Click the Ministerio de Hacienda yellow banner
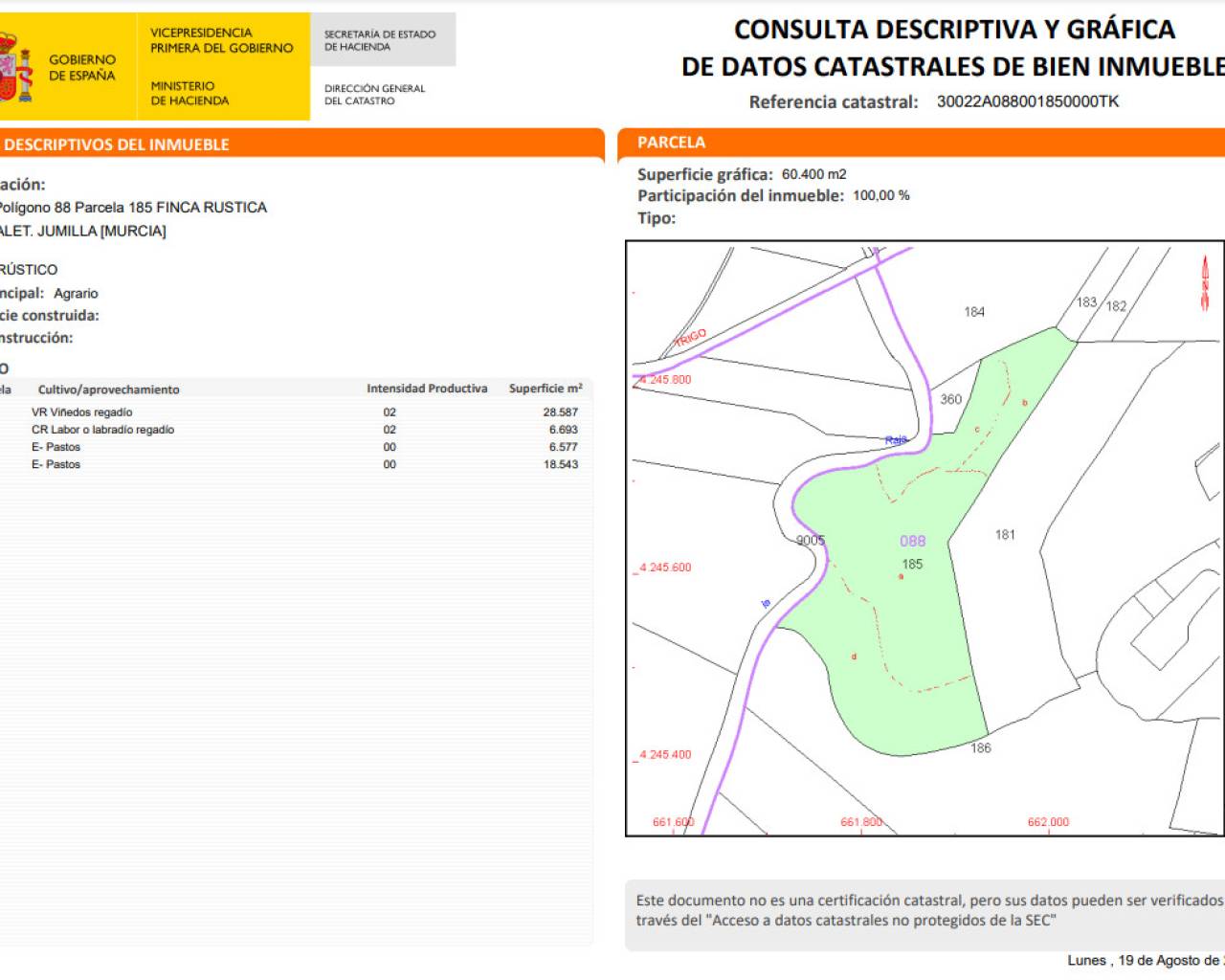 click(221, 67)
